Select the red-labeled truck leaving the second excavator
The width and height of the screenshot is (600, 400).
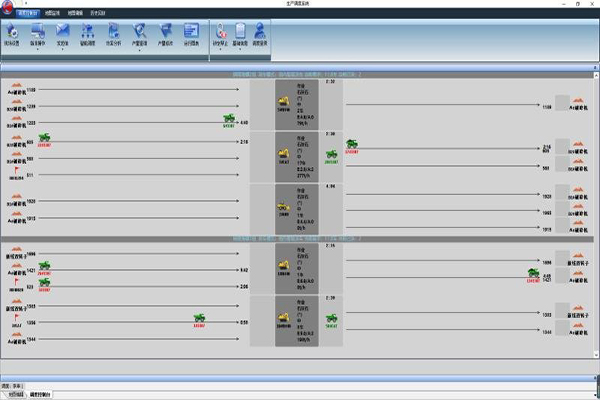[x=352, y=144]
